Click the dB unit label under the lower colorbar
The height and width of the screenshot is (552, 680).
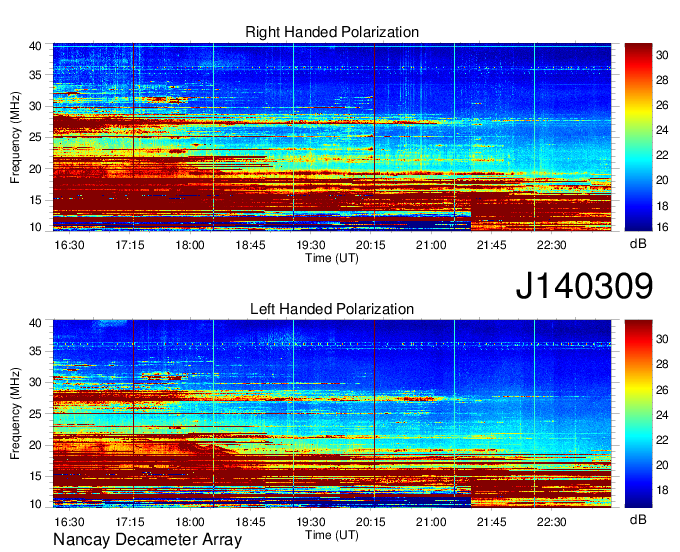[x=638, y=519]
